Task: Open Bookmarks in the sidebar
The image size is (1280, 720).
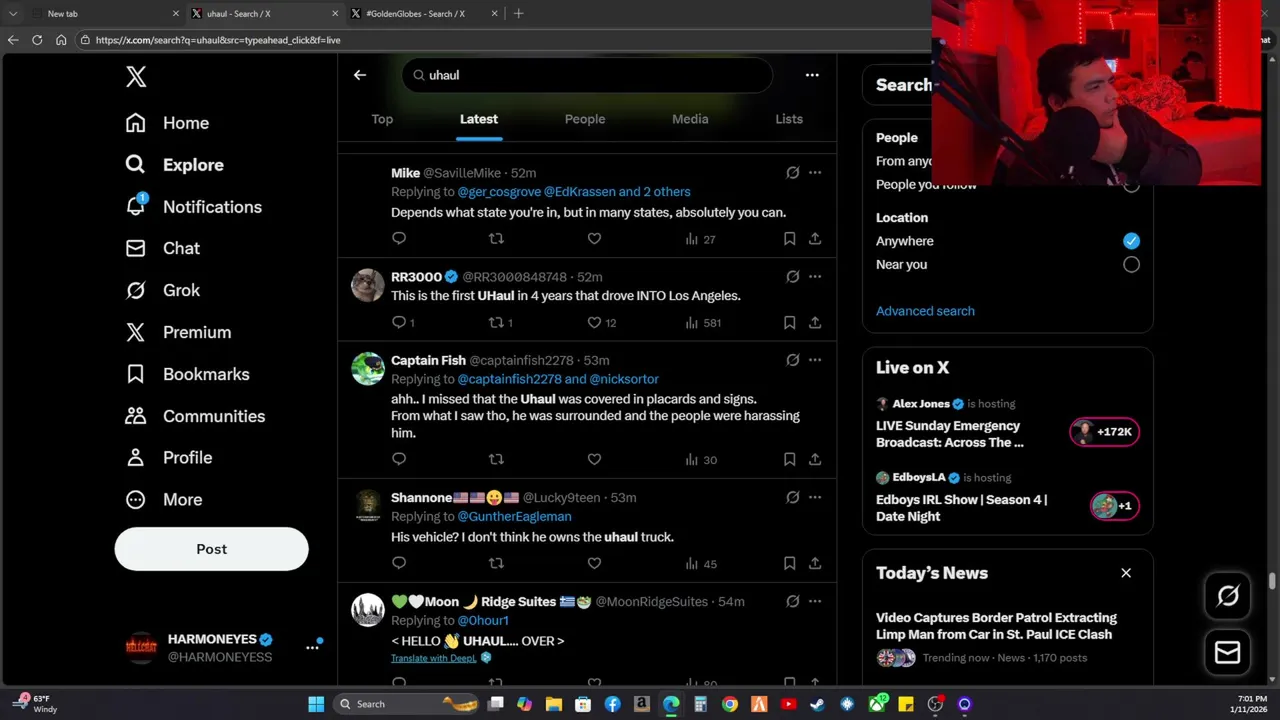Action: 187,374
